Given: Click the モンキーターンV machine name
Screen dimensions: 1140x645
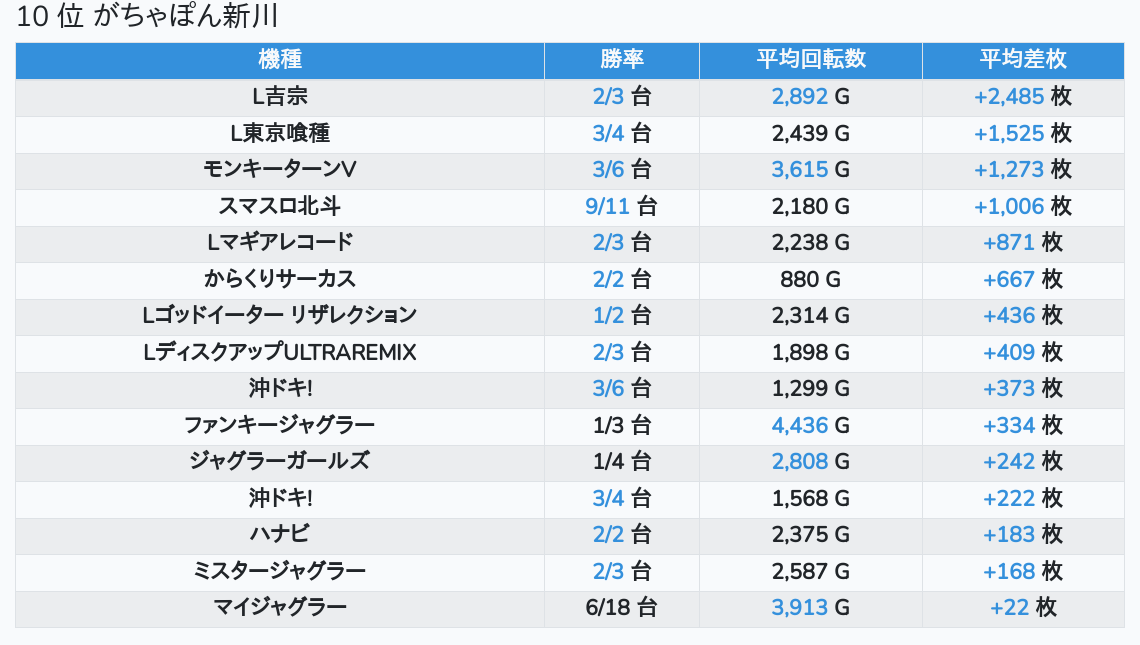Looking at the screenshot, I should click(x=280, y=170).
